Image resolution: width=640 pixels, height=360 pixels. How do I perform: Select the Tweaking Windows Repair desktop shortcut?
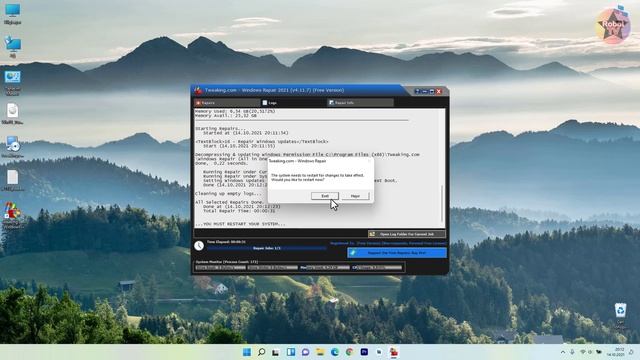12,215
